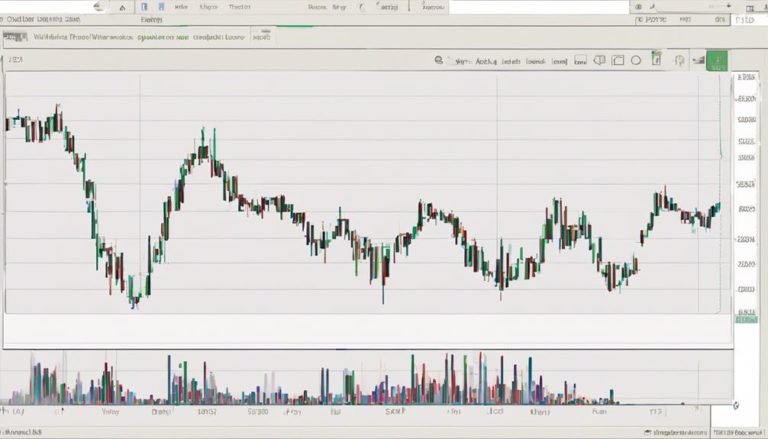Click the rectangle shape tool icon
This screenshot has width=768, height=439.
coord(616,61)
